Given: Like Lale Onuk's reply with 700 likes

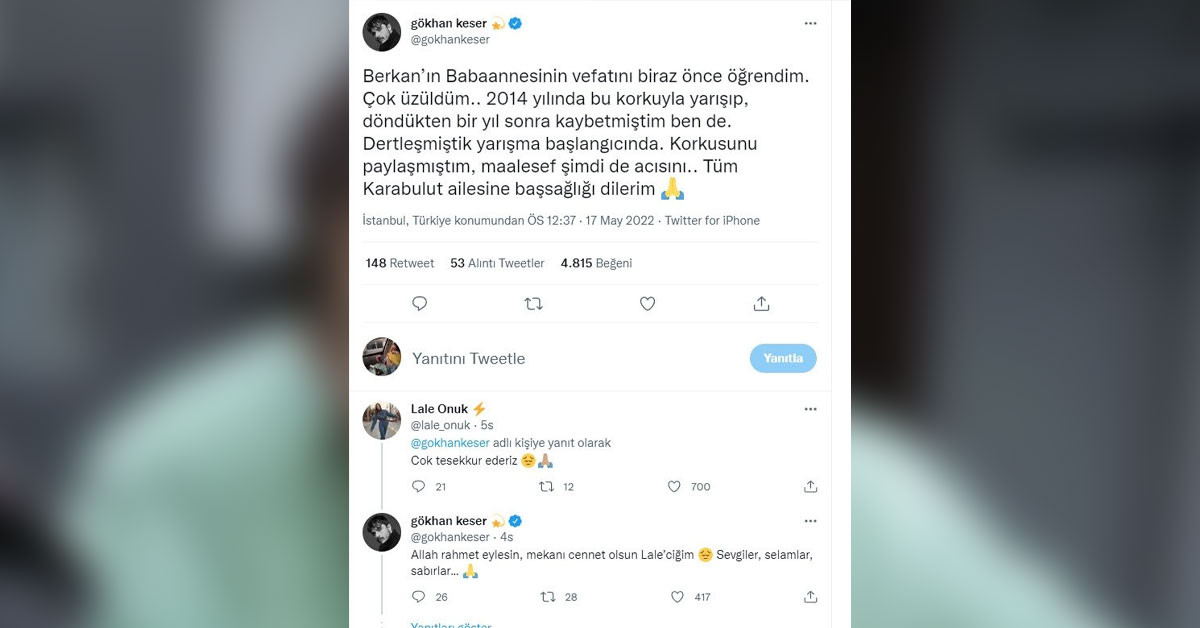Looking at the screenshot, I should point(674,487).
